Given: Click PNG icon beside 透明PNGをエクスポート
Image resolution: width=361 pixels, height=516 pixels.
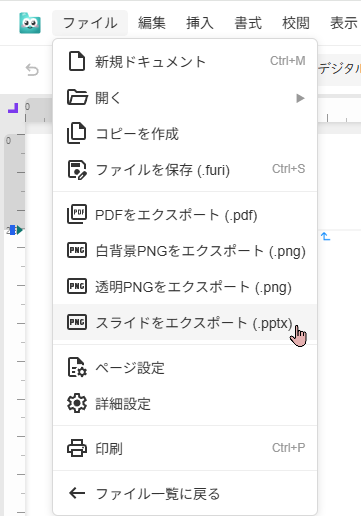Looking at the screenshot, I should coord(77,286).
